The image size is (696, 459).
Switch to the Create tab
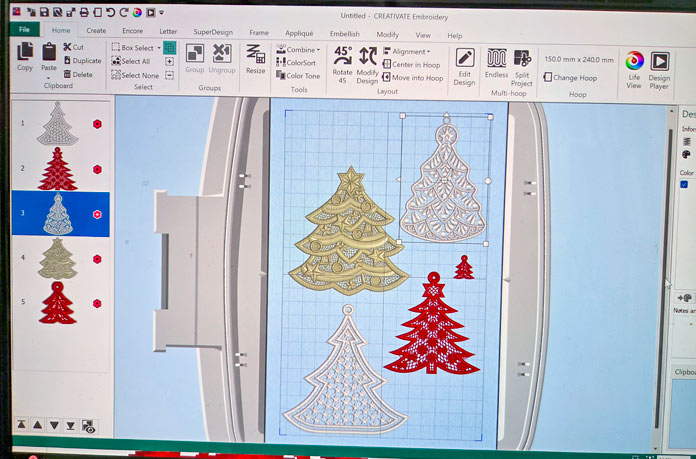(x=96, y=31)
